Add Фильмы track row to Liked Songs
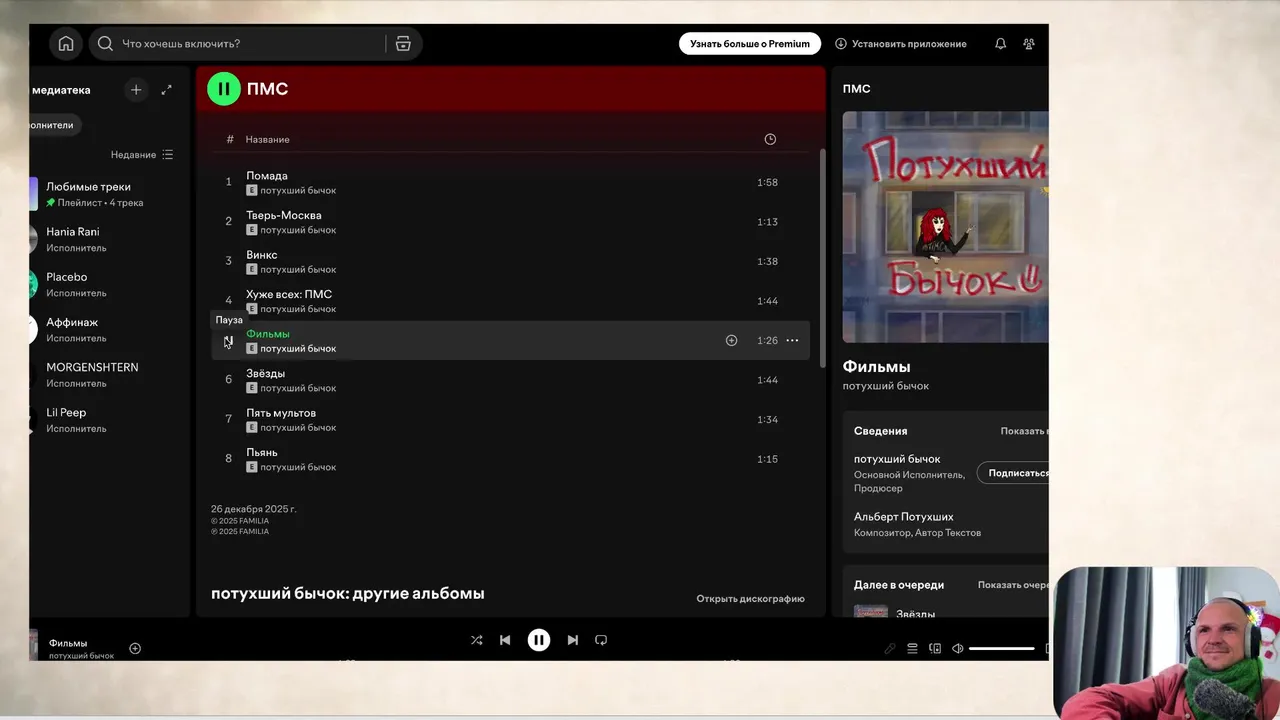This screenshot has width=1280, height=720. tap(731, 341)
